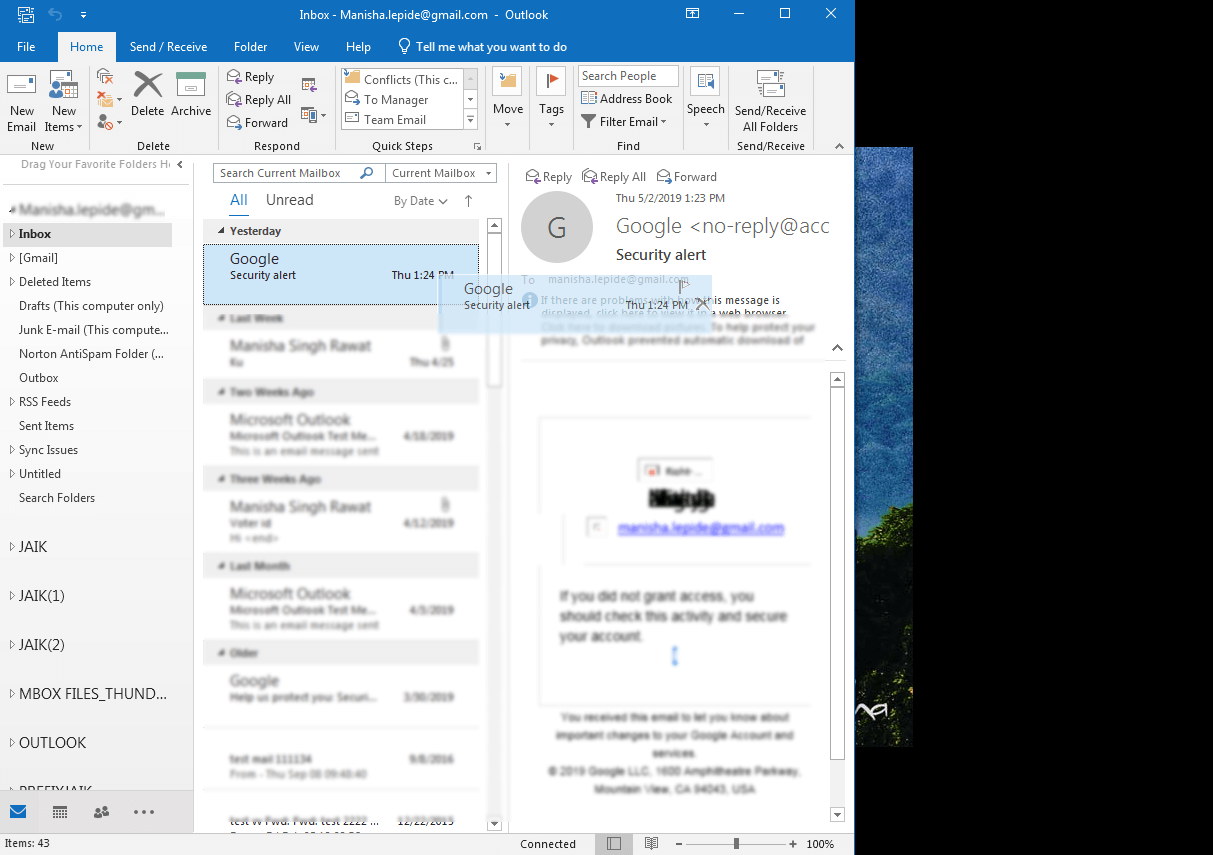Screen dimensions: 1213x855
Task: Archive the selected email
Action: pos(191,95)
